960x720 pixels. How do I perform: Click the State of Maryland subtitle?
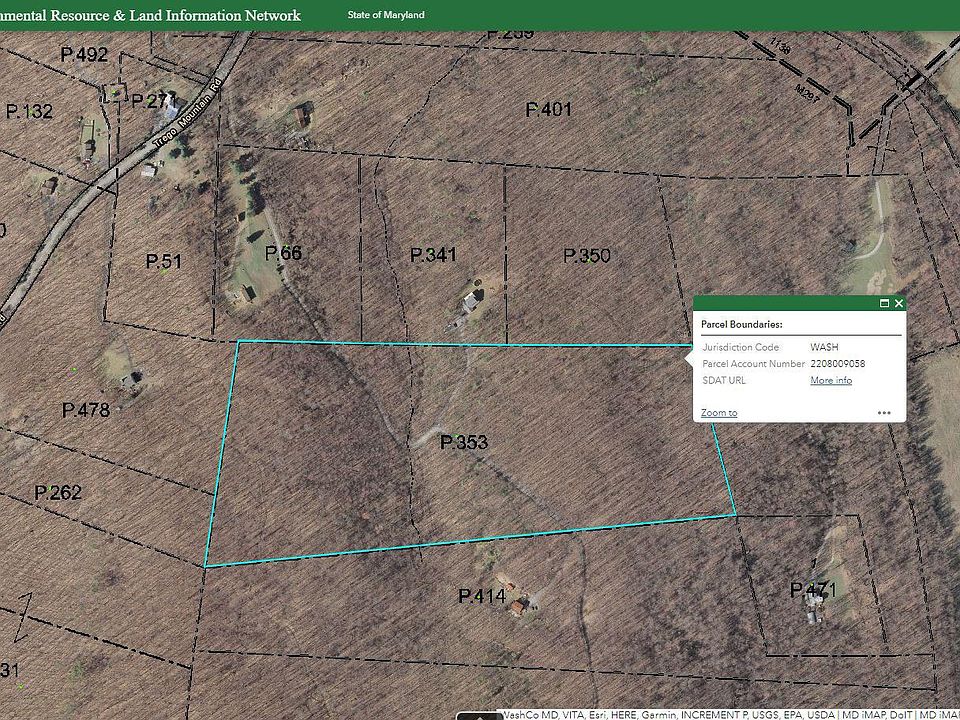tap(386, 16)
